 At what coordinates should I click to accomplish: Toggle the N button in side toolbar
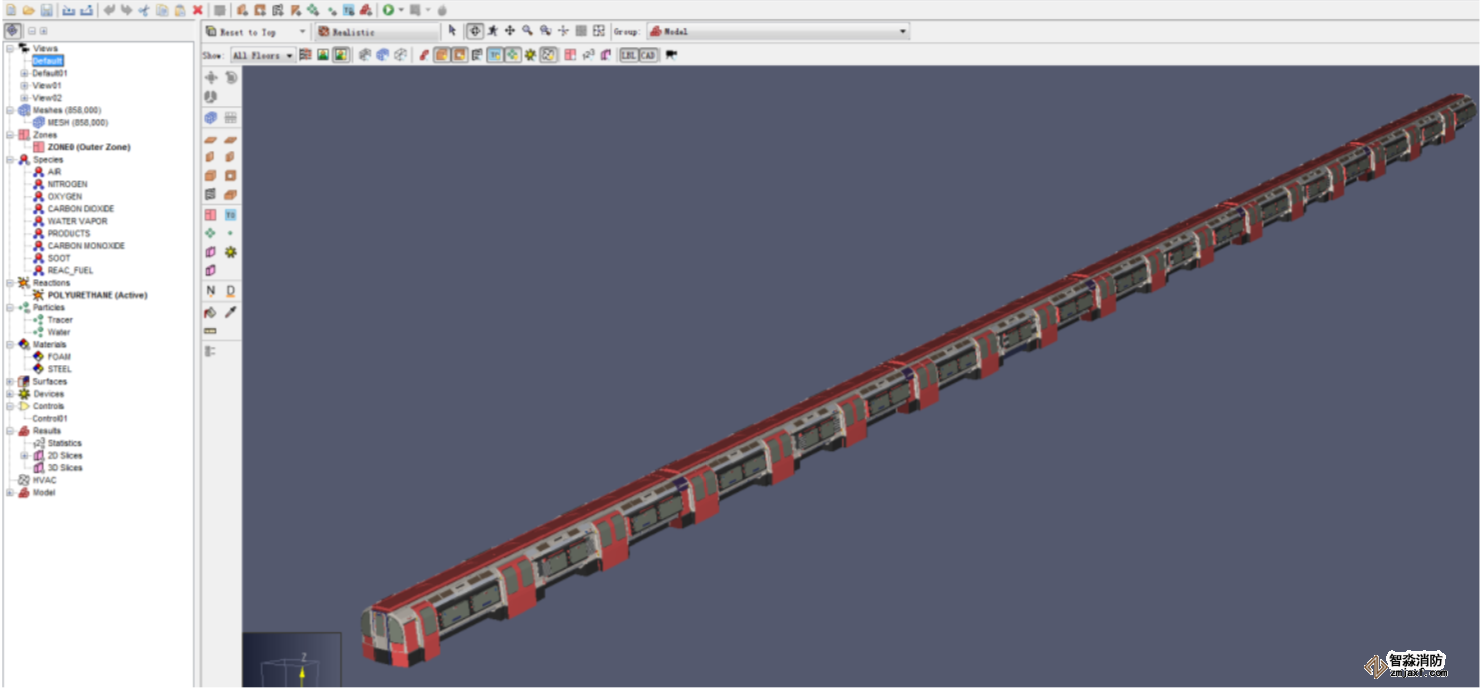[211, 291]
